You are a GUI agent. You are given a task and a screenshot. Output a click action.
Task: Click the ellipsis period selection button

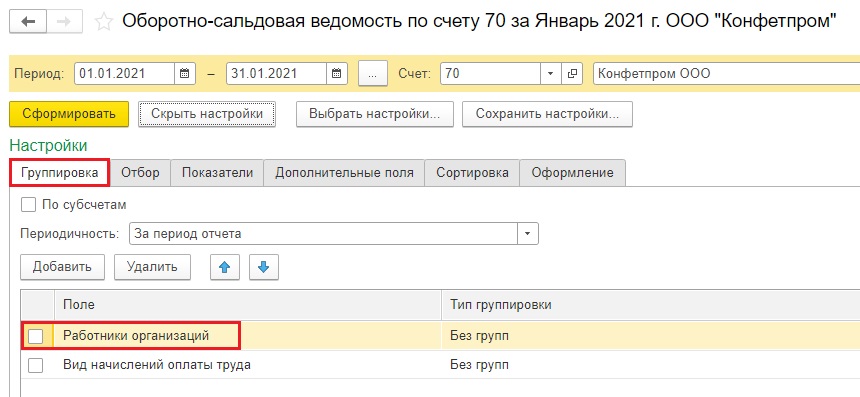click(373, 73)
